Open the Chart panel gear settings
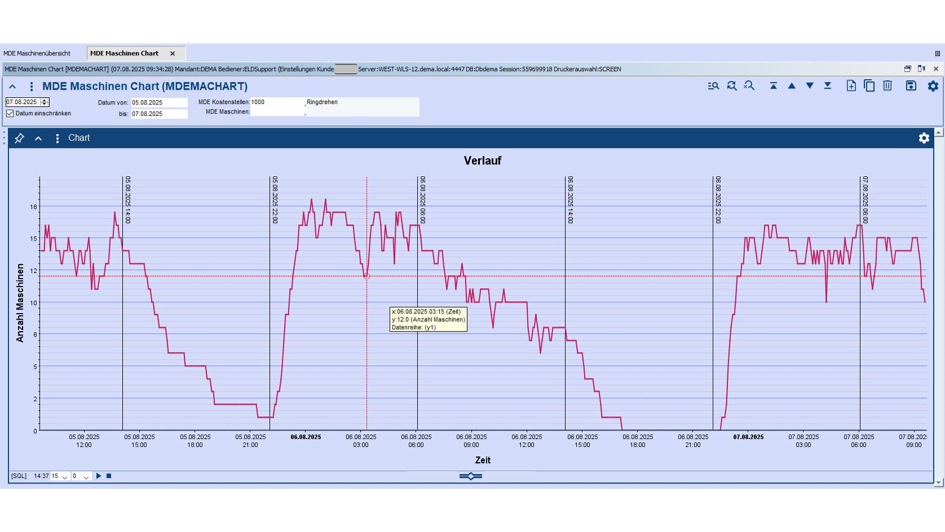Screen dimensions: 945x532 (924, 138)
